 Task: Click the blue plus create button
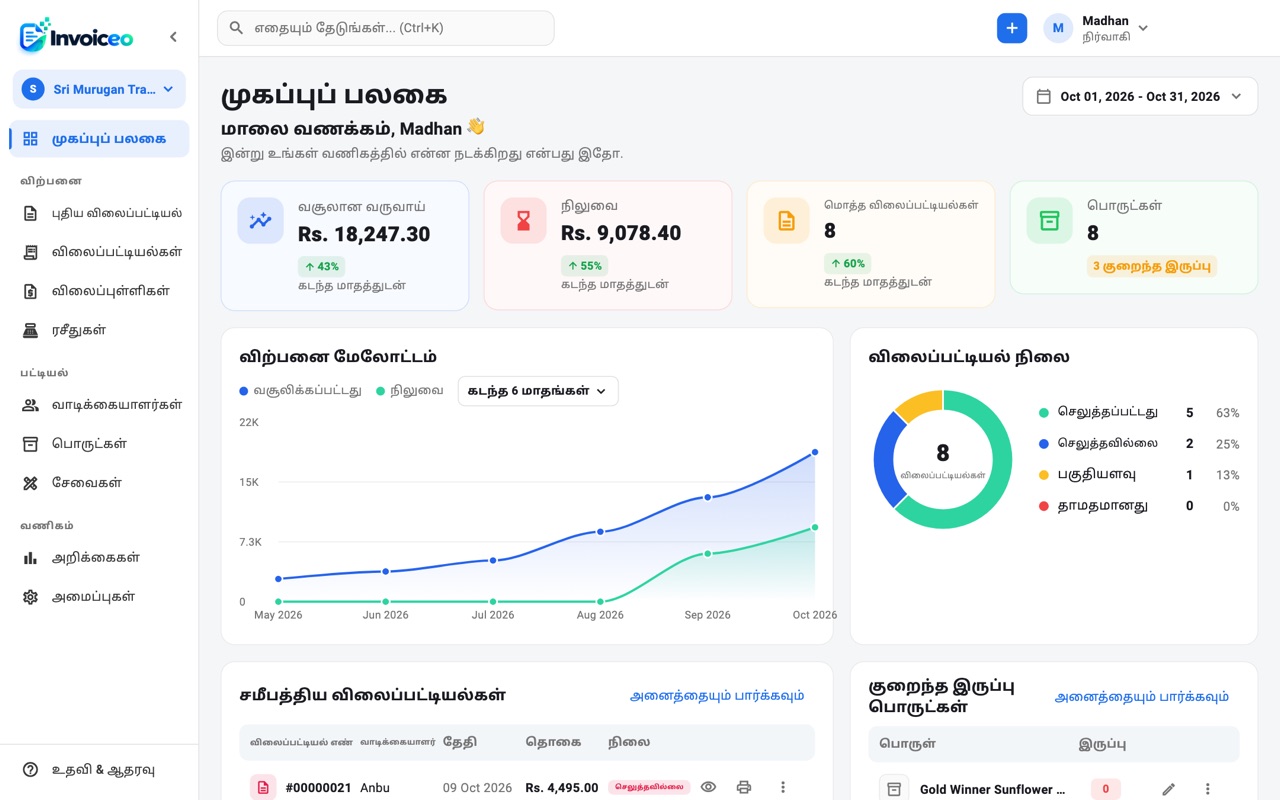click(1012, 28)
